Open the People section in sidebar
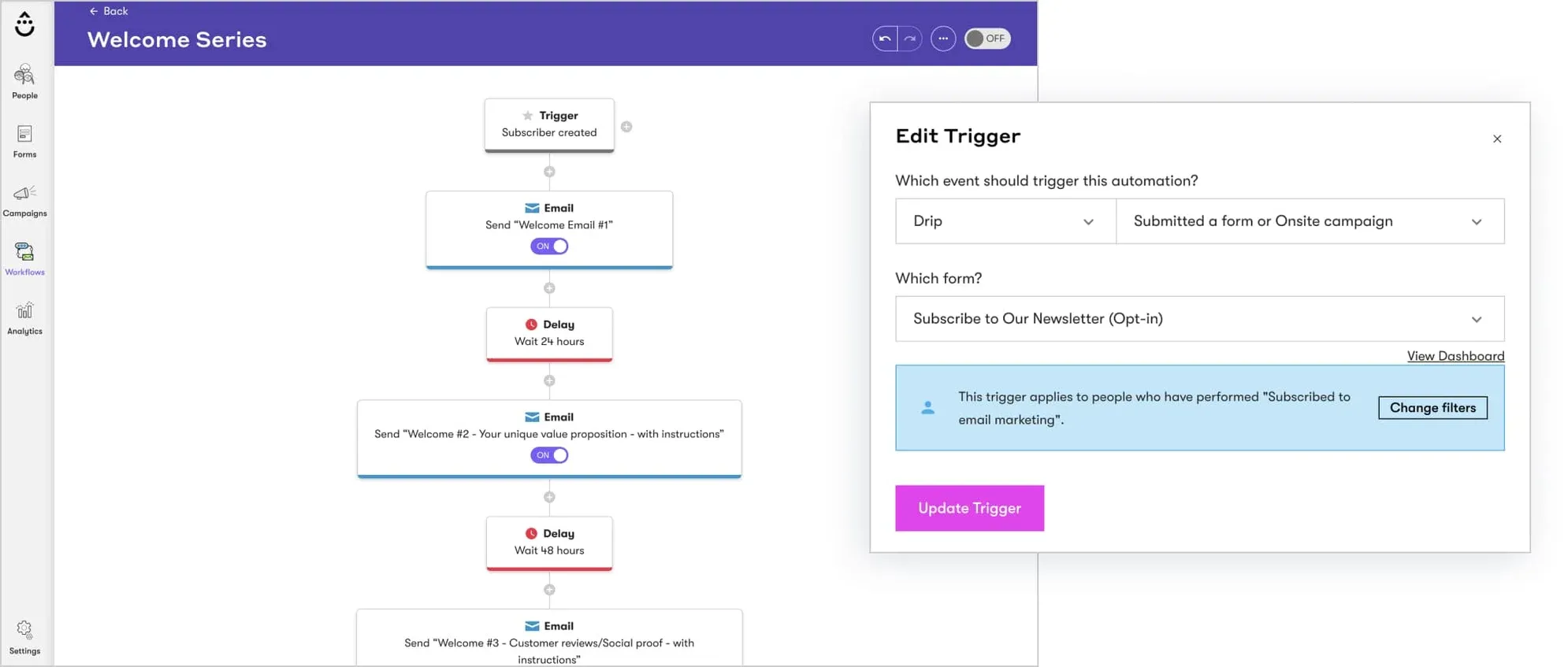 pos(24,83)
